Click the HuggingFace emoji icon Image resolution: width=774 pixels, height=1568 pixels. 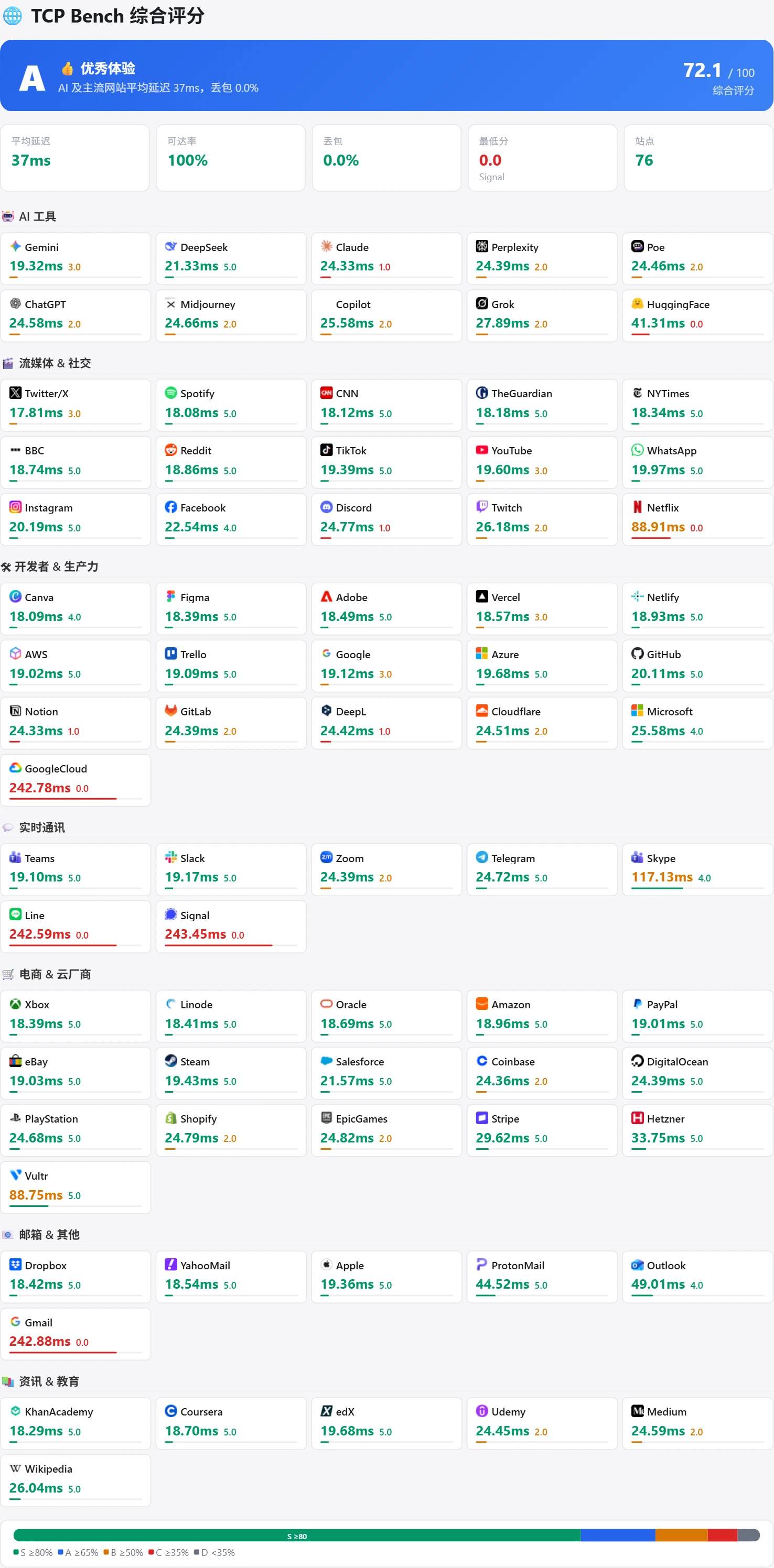point(638,304)
